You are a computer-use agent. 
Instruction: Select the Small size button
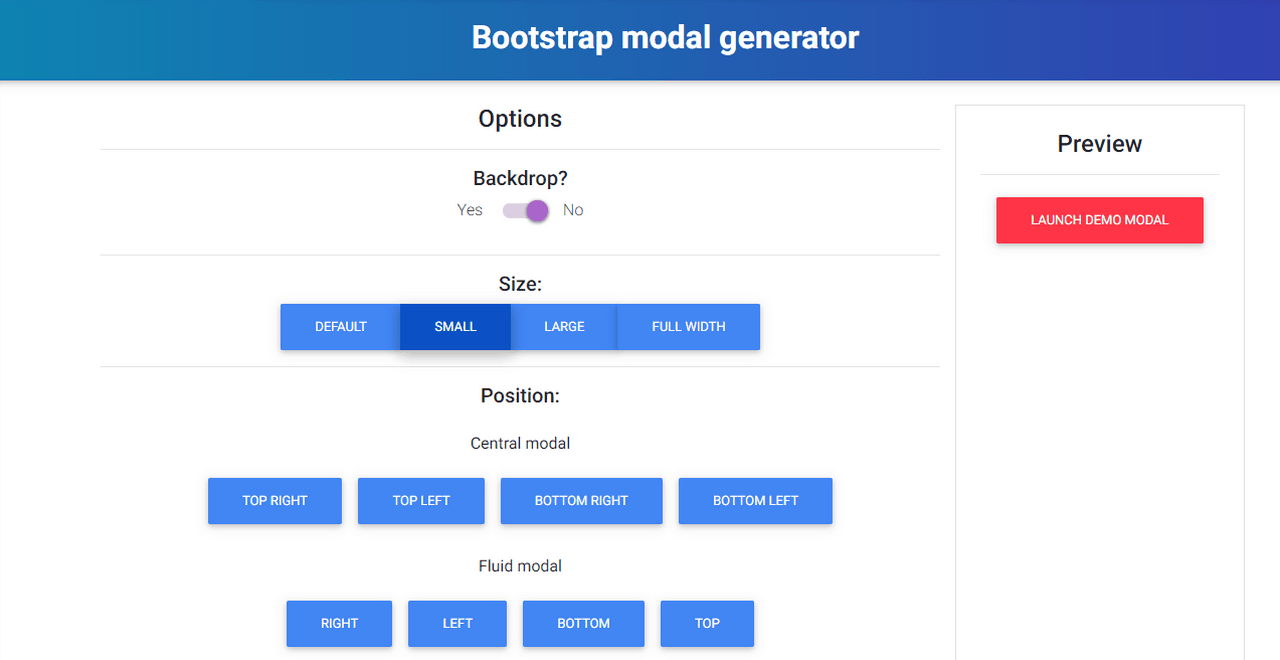coord(456,327)
